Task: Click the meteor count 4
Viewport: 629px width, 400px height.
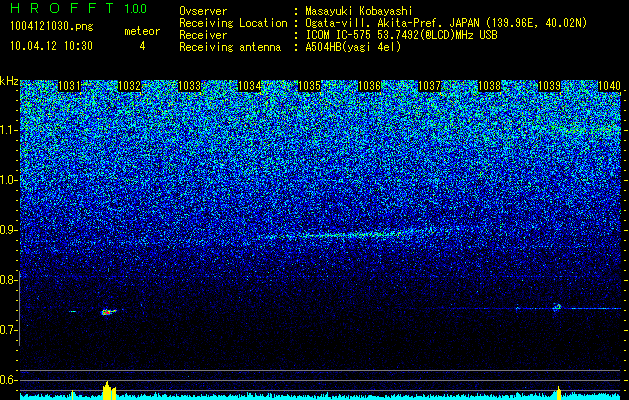Action: (x=142, y=46)
